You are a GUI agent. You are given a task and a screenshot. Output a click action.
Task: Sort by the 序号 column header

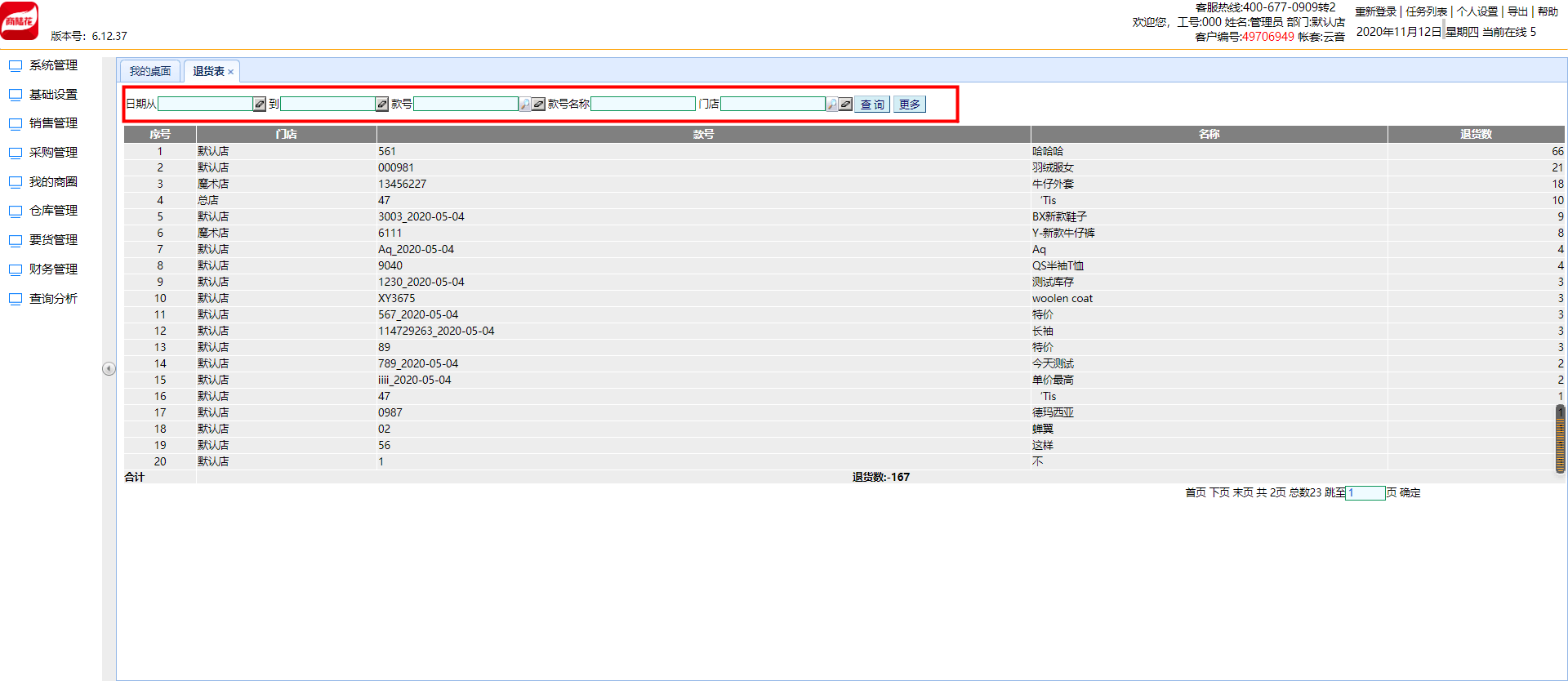160,134
